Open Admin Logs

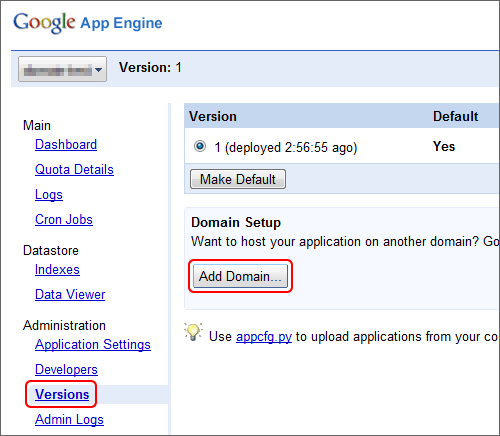tap(69, 420)
